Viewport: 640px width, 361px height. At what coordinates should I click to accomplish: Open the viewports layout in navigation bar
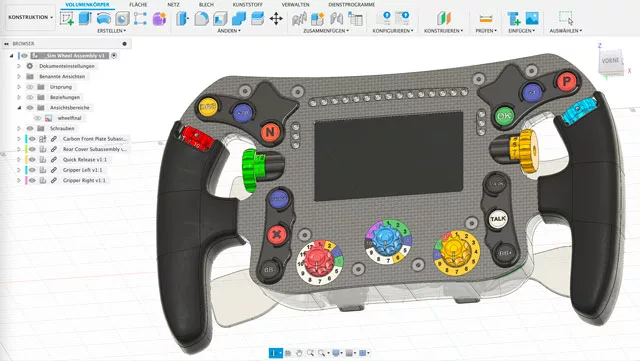click(x=364, y=353)
